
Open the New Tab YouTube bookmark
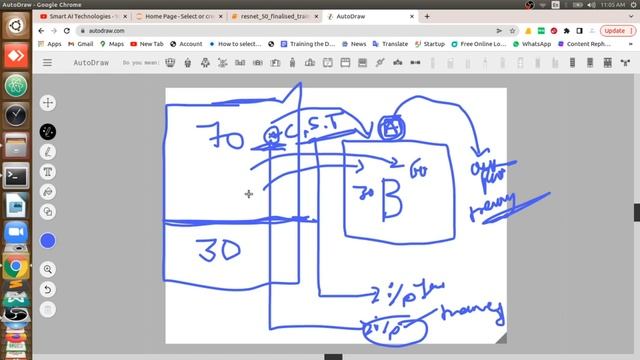coord(147,44)
